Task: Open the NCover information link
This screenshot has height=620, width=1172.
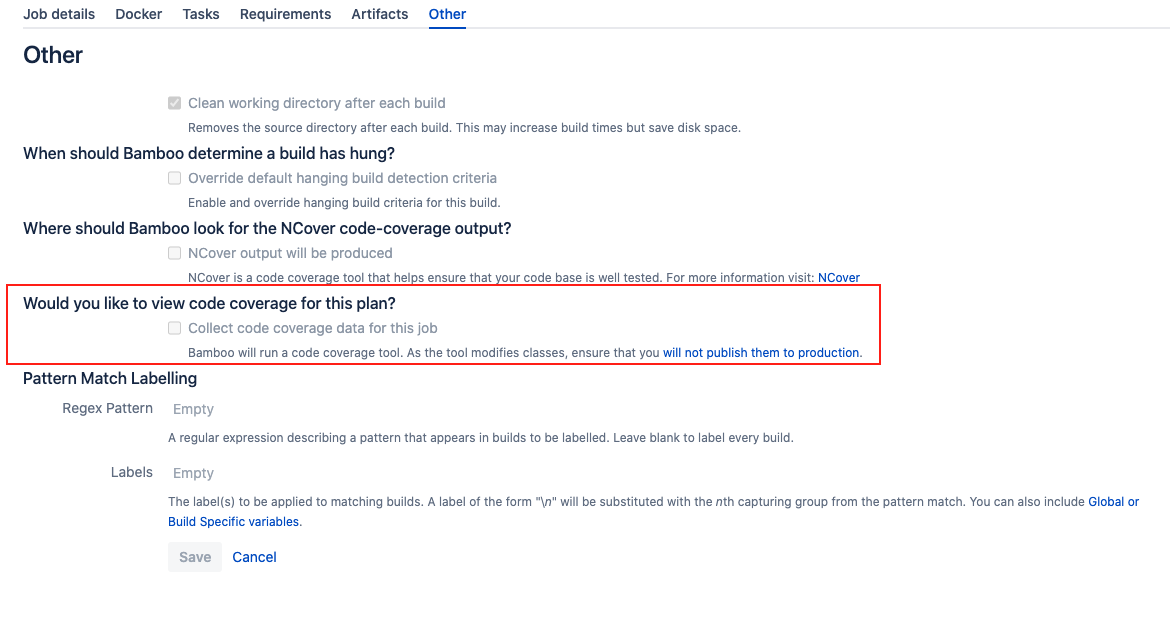Action: 839,277
